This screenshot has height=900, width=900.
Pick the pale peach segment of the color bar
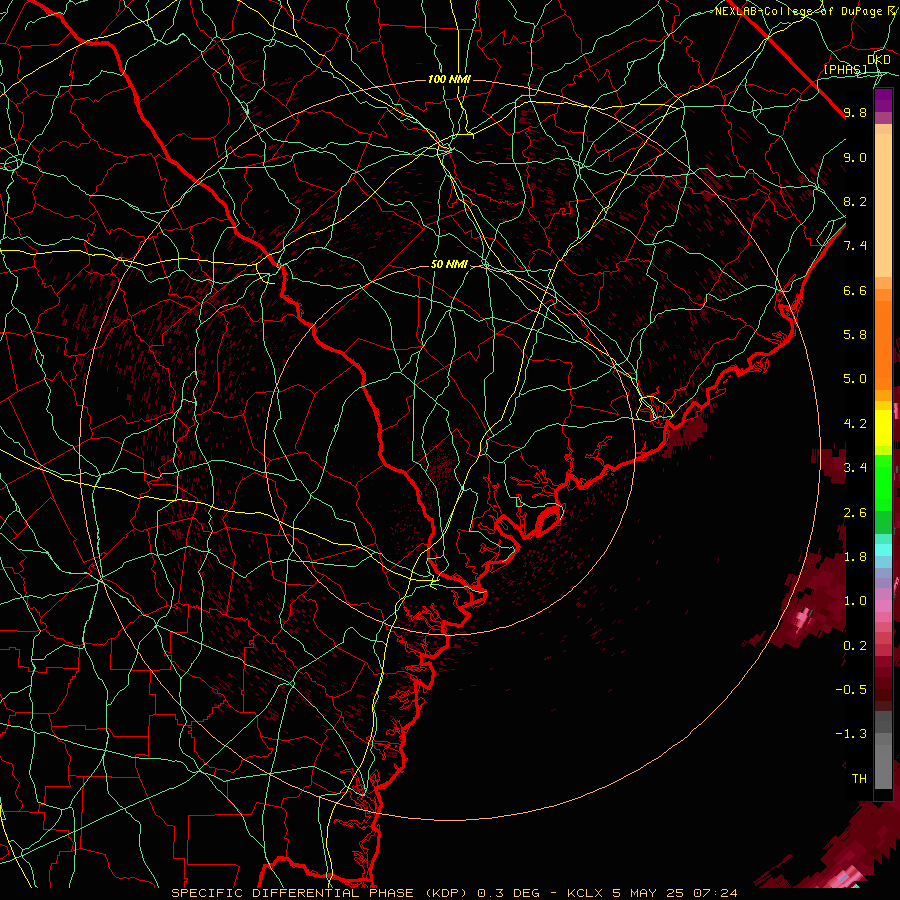tap(883, 205)
